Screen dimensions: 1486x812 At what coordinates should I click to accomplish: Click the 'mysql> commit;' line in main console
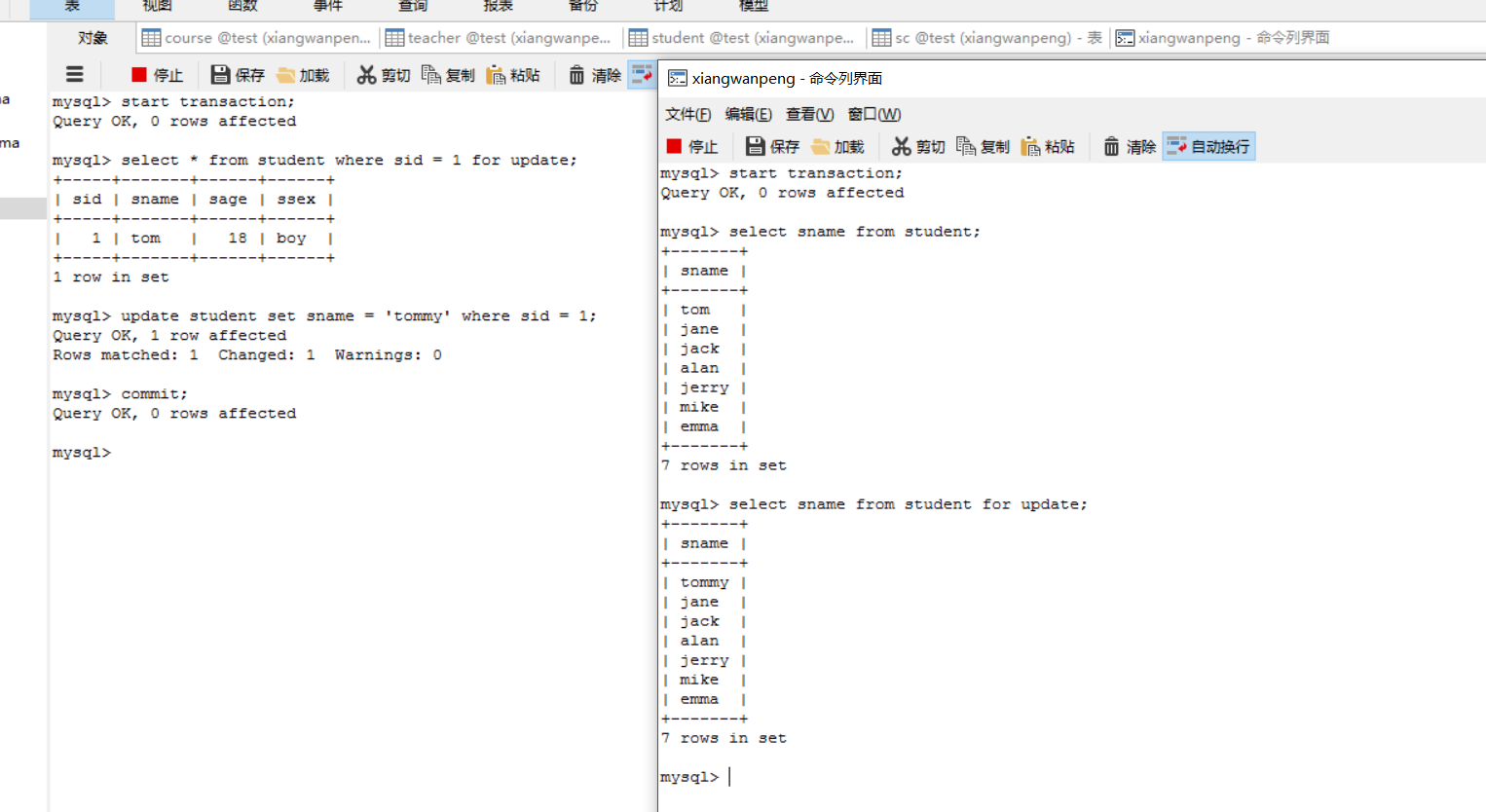(x=120, y=393)
